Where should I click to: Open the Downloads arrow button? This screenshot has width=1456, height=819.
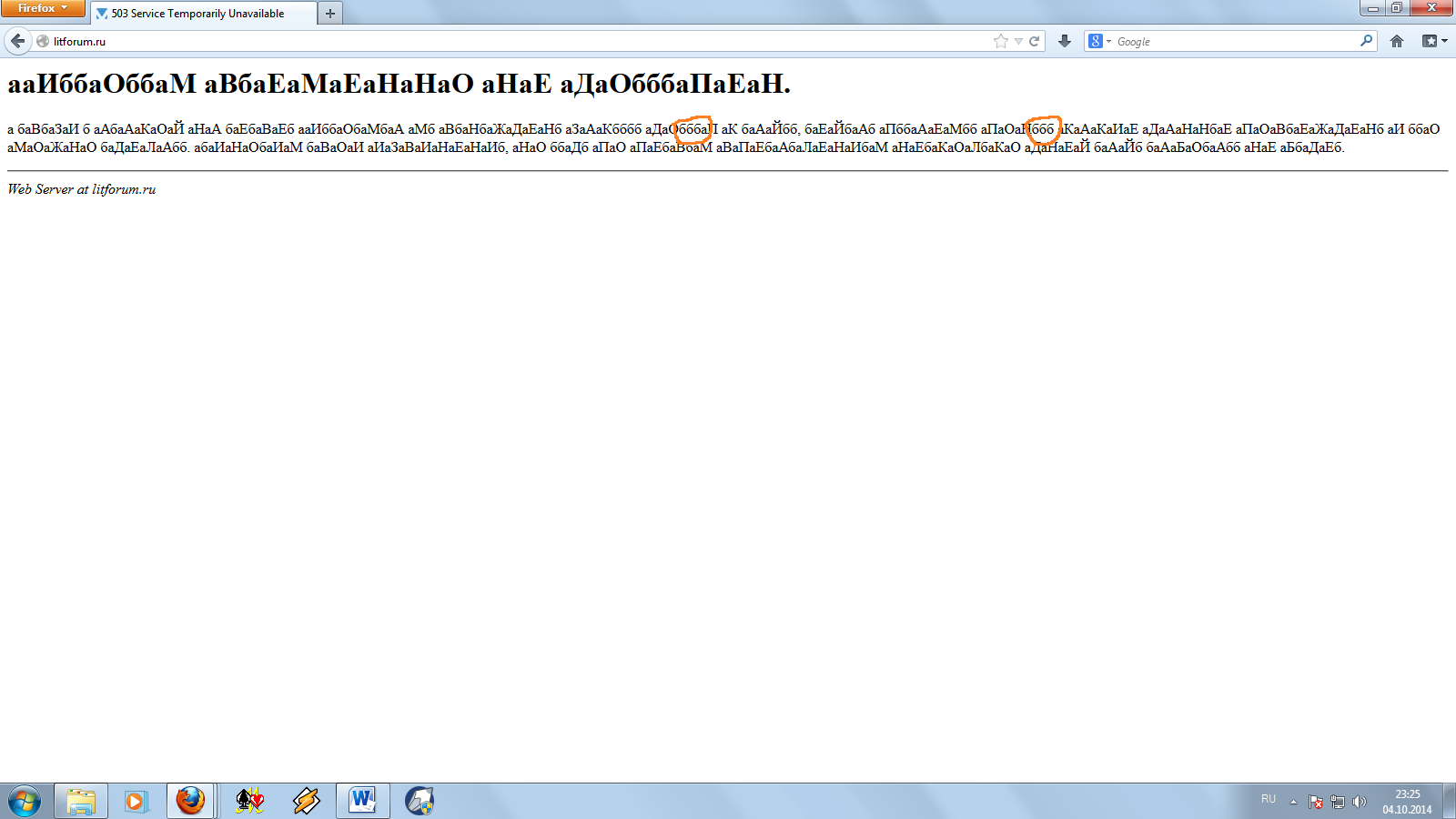pyautogui.click(x=1065, y=41)
